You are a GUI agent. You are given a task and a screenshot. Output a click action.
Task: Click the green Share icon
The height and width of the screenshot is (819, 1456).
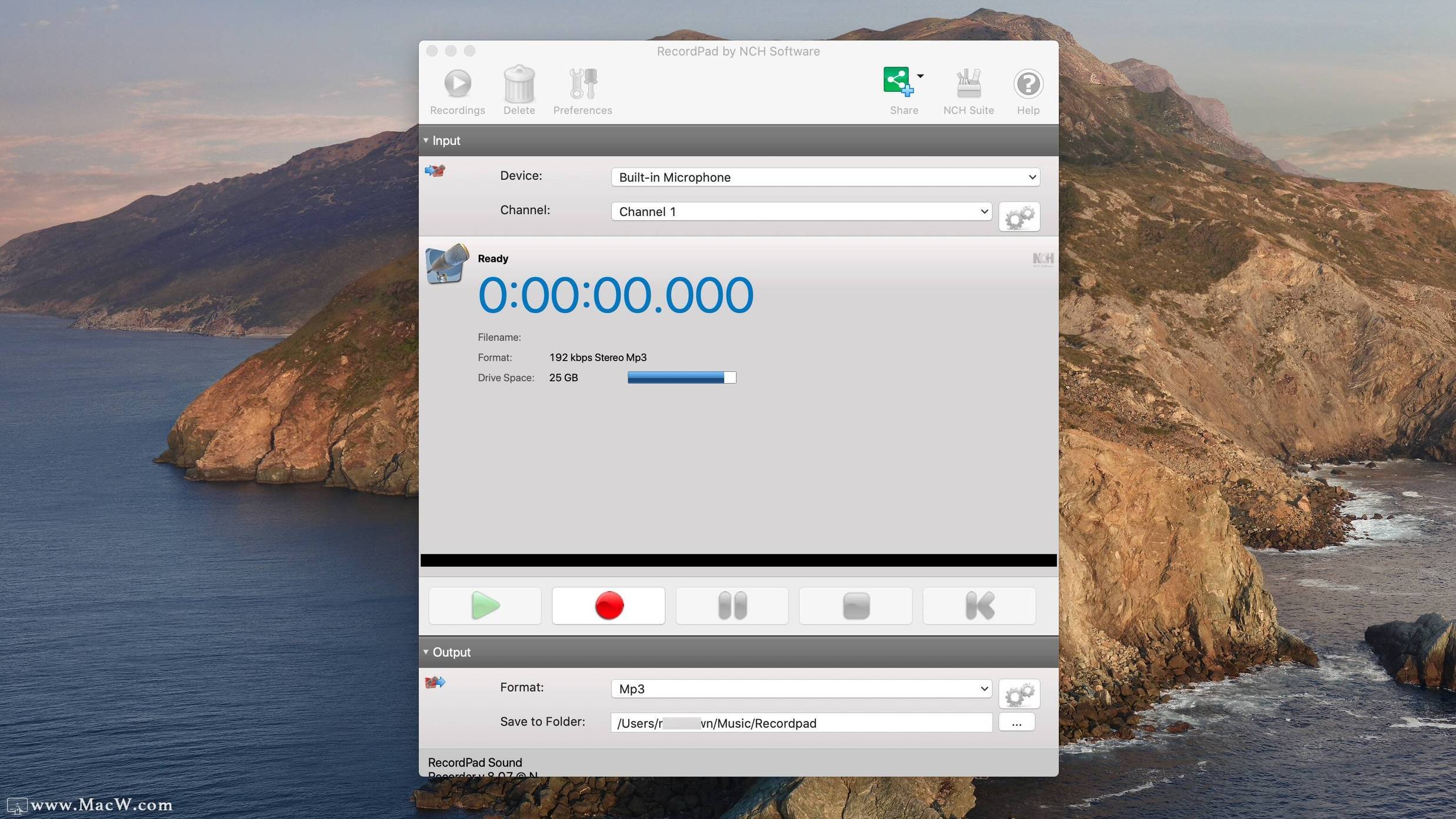[x=898, y=81]
